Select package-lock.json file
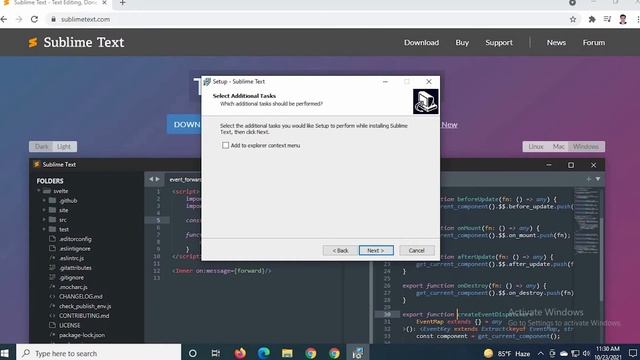The width and height of the screenshot is (640, 360). point(82,335)
